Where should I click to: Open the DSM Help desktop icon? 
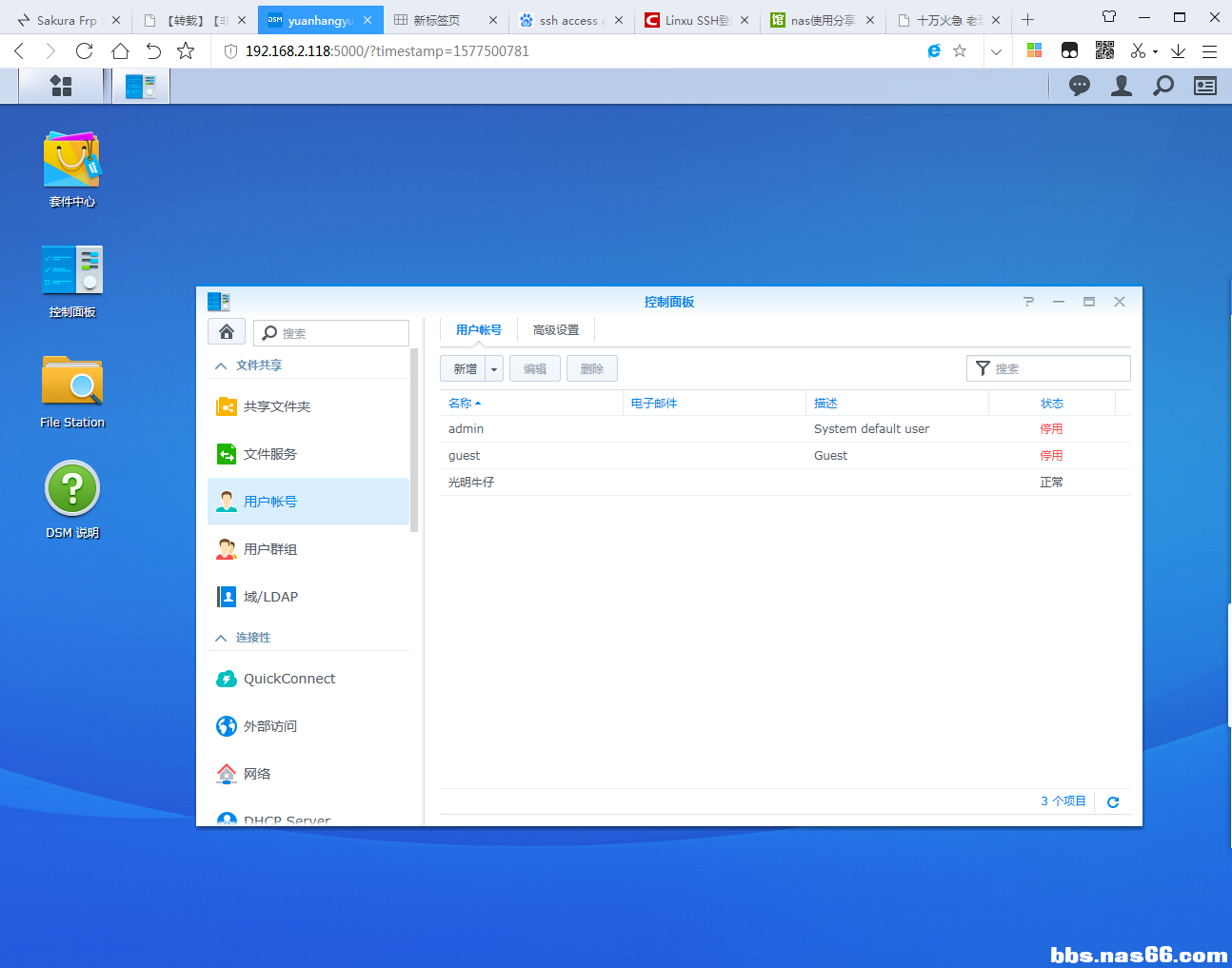pos(72,501)
